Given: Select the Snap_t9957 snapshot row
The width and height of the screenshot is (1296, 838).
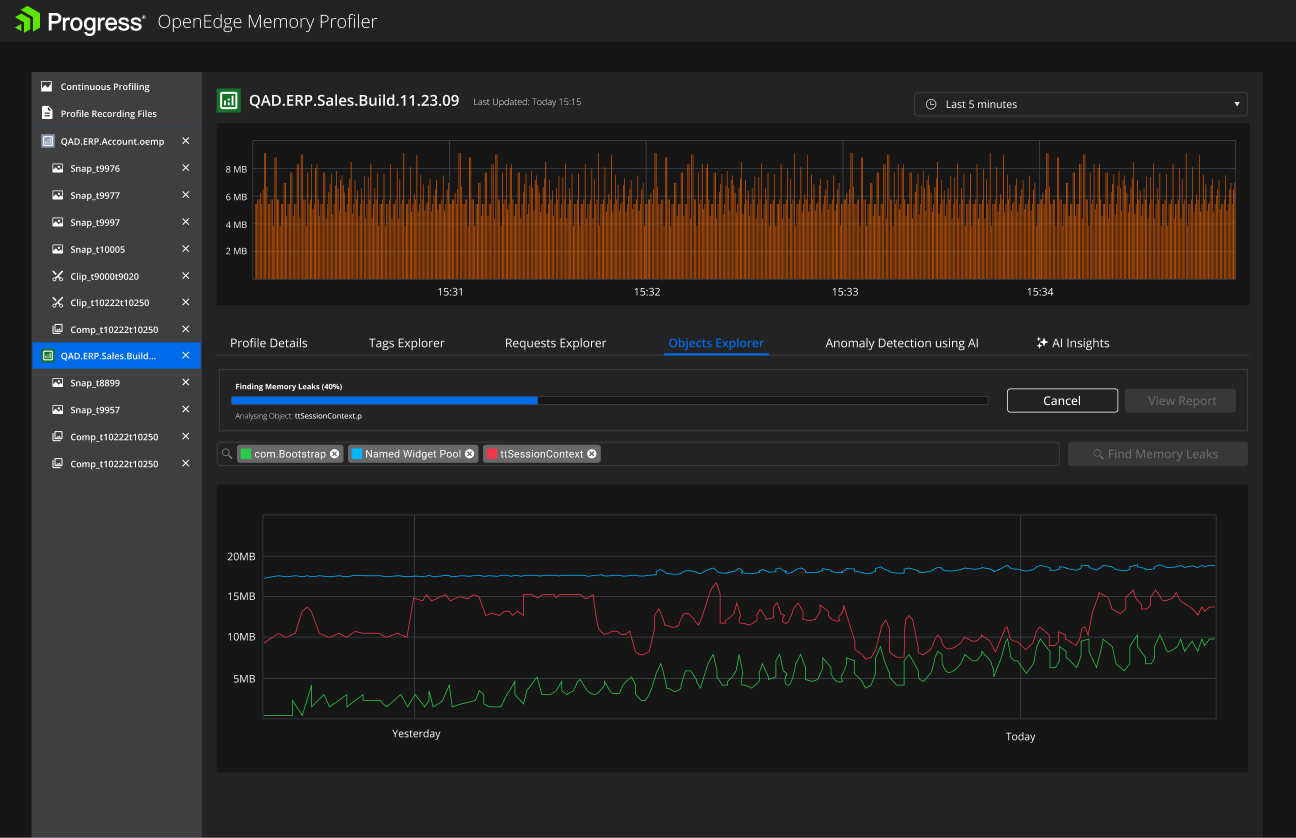Looking at the screenshot, I should click(116, 409).
